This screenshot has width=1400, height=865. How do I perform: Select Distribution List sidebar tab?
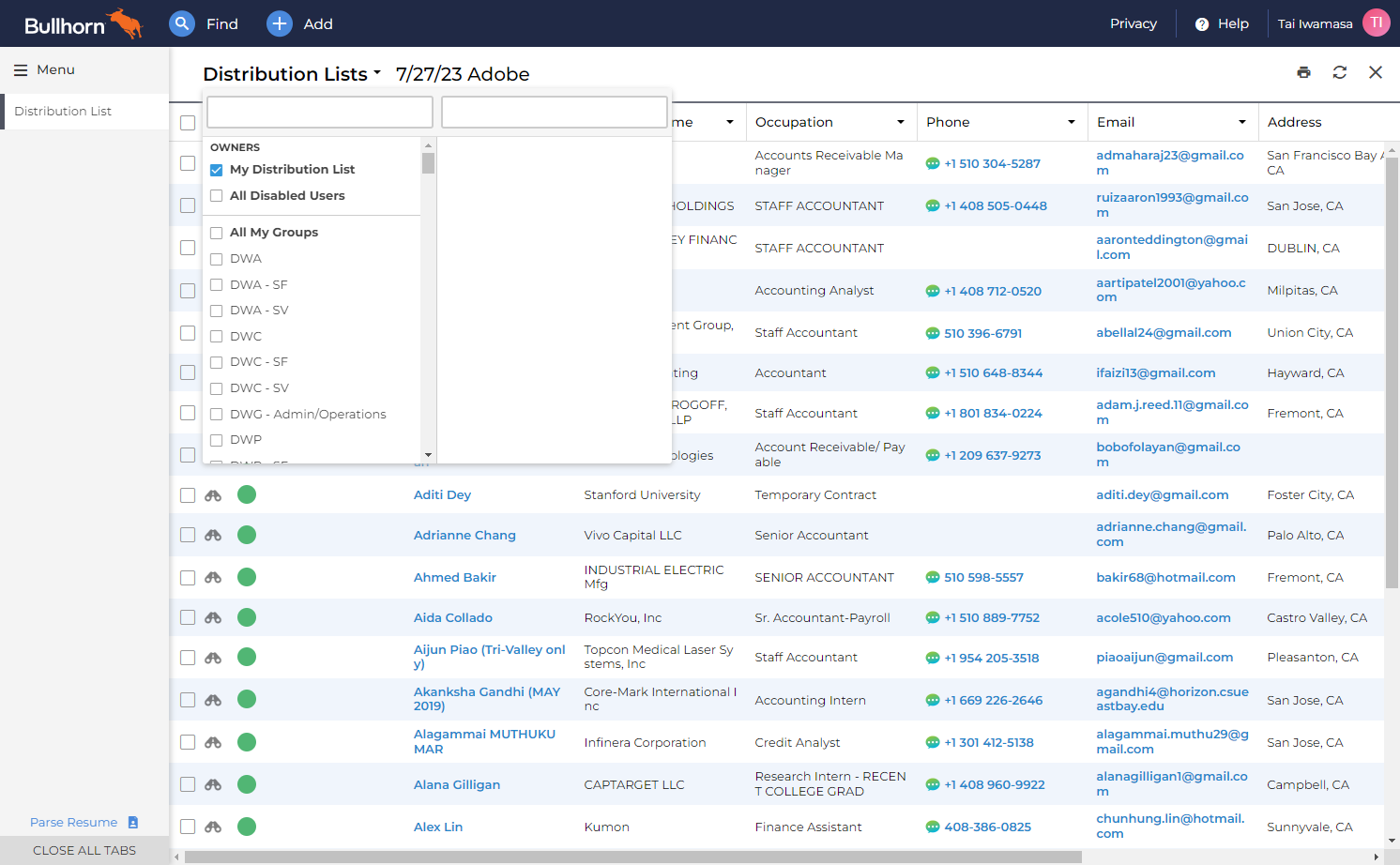[x=84, y=111]
